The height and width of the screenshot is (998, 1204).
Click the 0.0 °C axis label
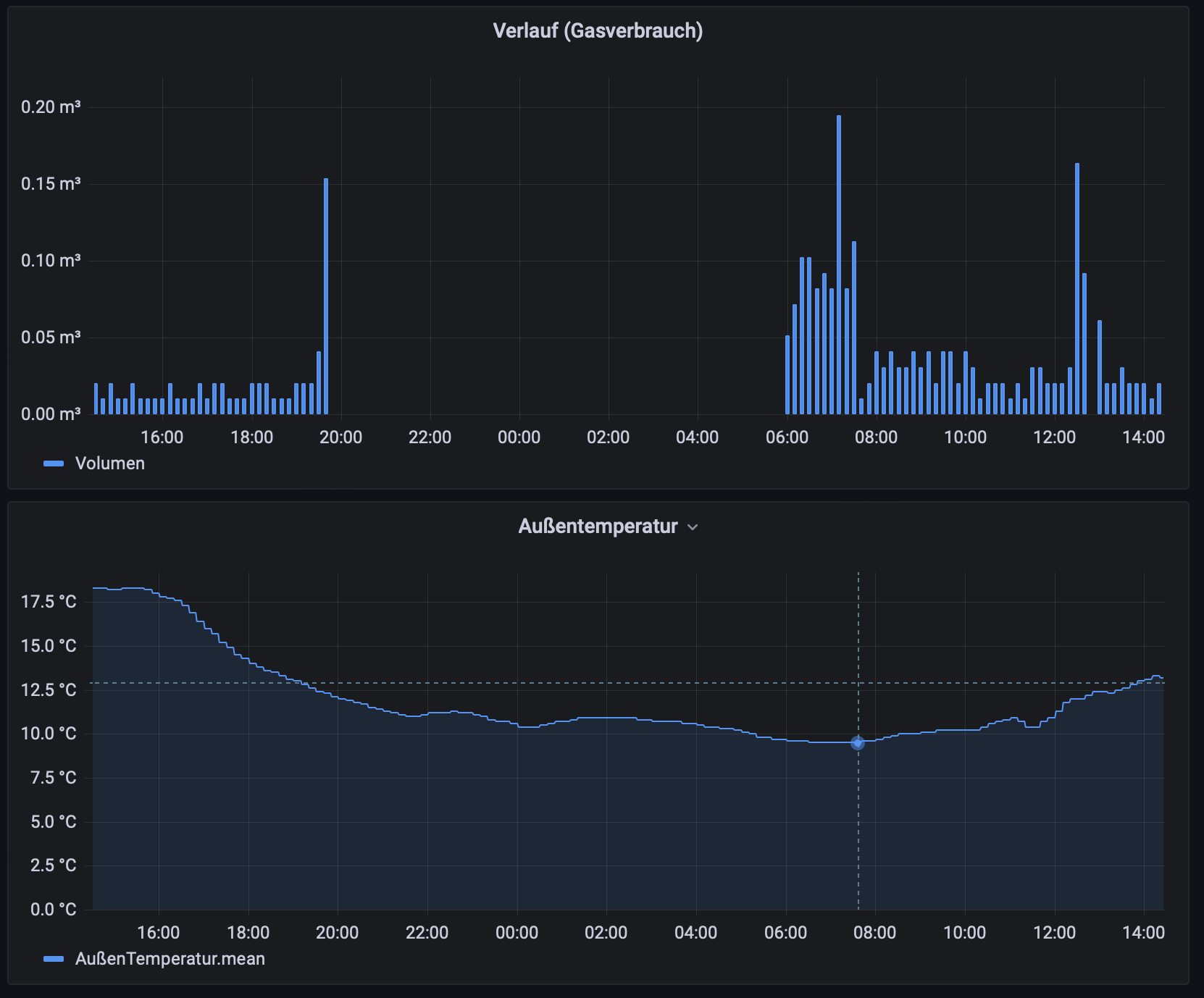point(53,910)
